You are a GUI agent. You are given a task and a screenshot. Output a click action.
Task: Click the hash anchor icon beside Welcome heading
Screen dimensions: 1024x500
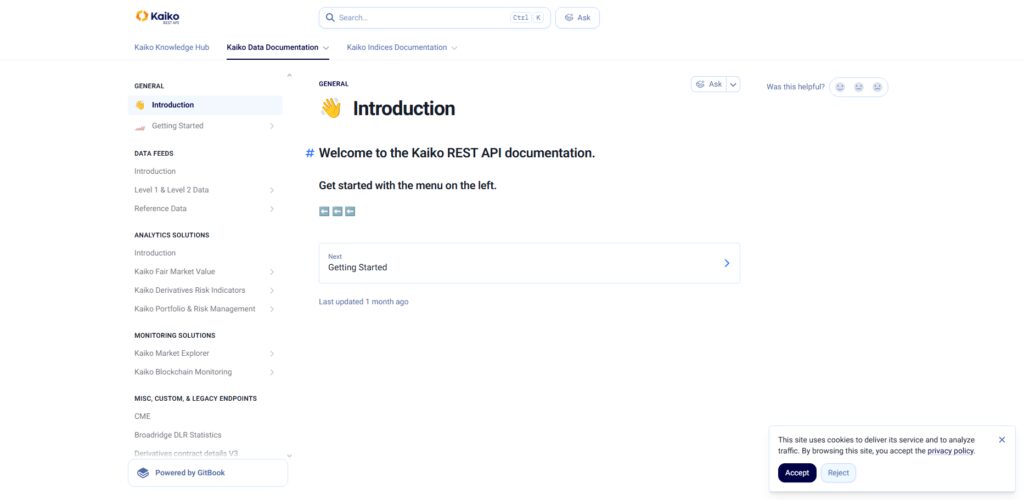pyautogui.click(x=310, y=153)
